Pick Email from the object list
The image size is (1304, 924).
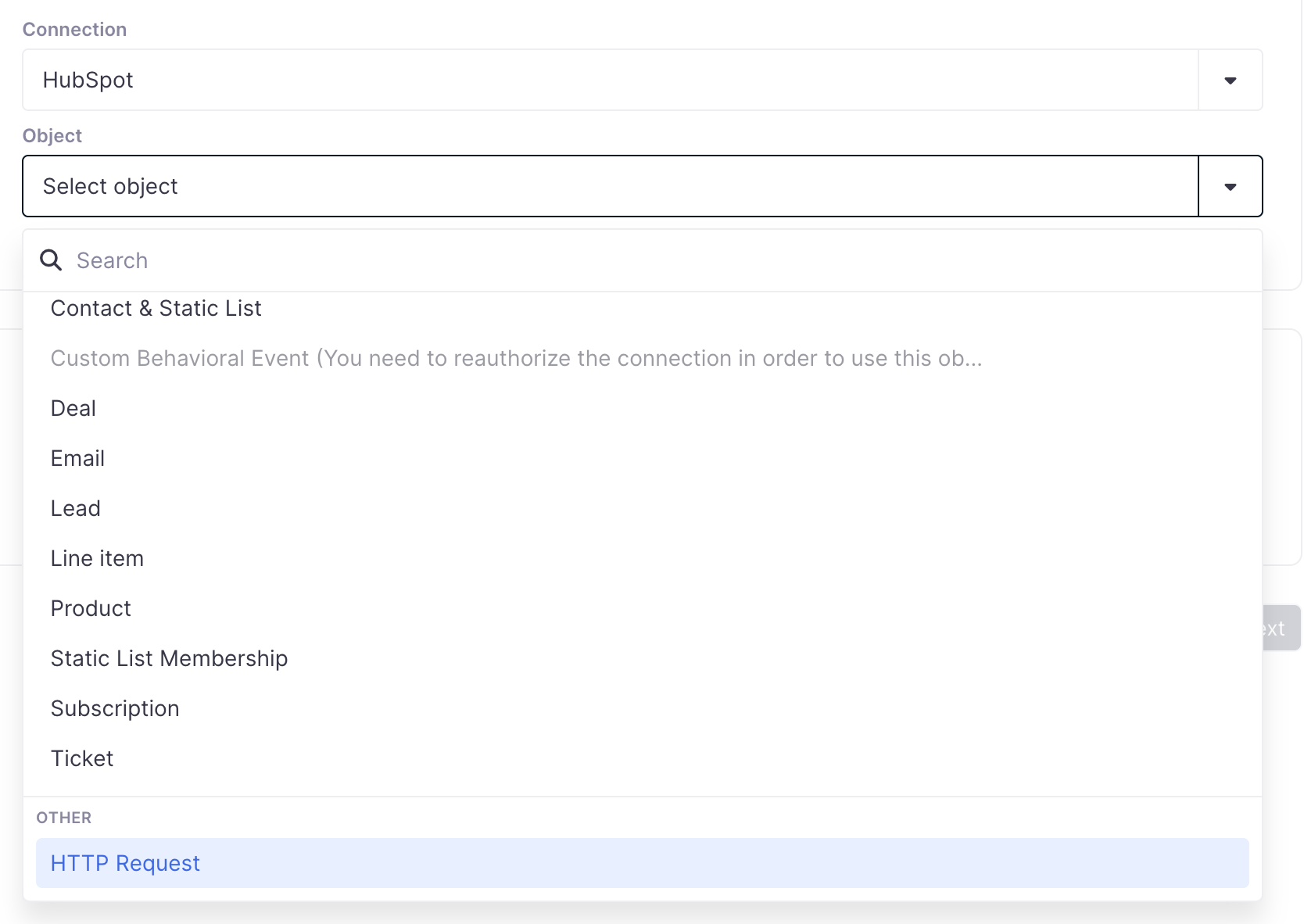pyautogui.click(x=77, y=459)
